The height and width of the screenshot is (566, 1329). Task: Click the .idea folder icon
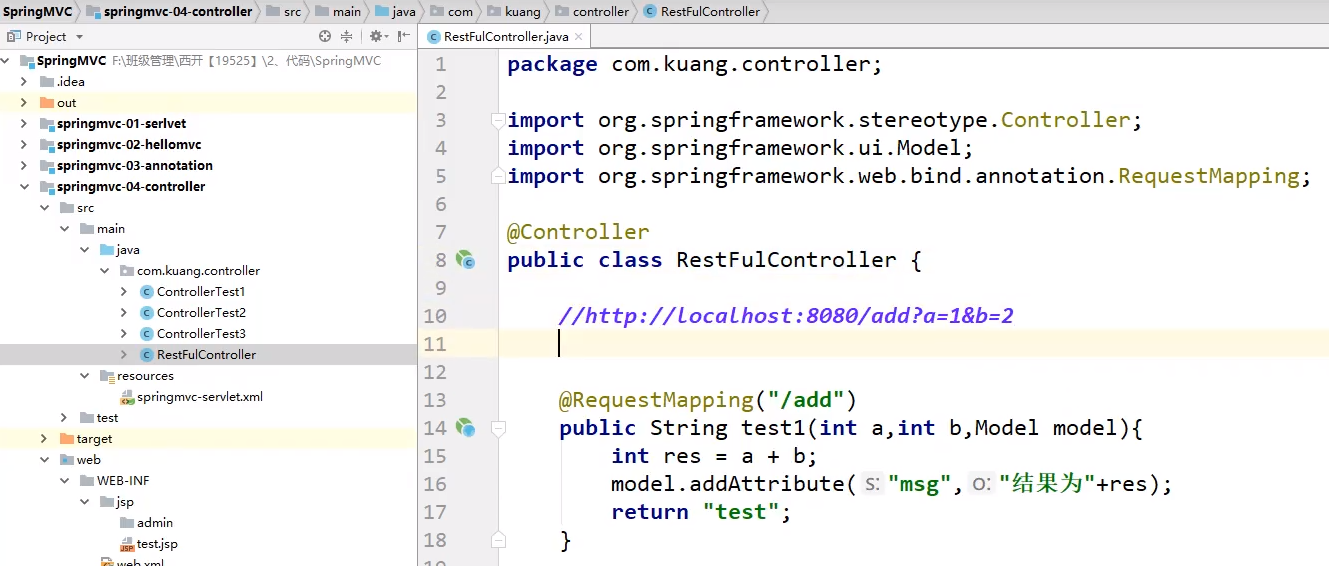point(47,82)
